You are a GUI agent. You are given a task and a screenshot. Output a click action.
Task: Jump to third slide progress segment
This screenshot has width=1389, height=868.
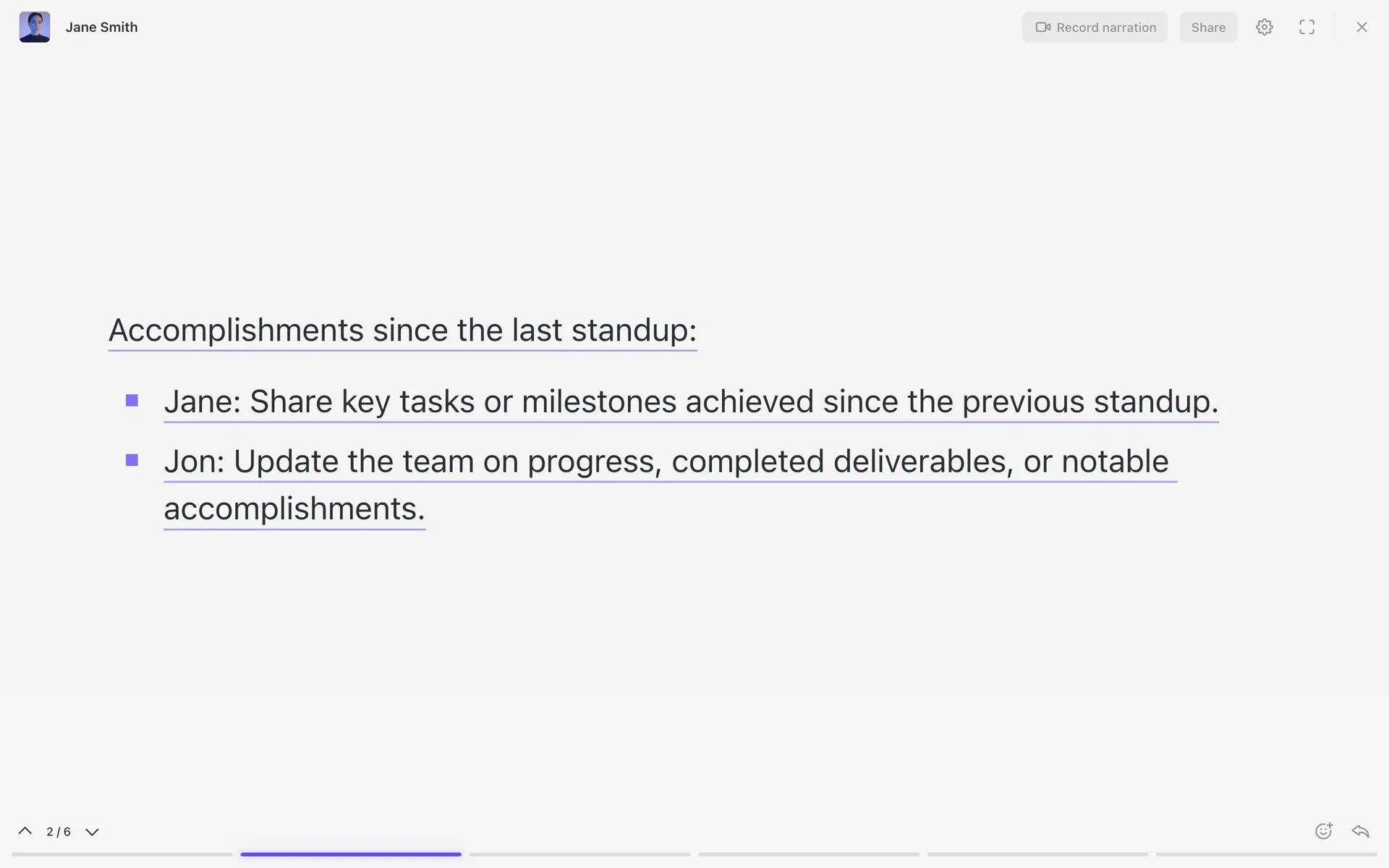579,854
